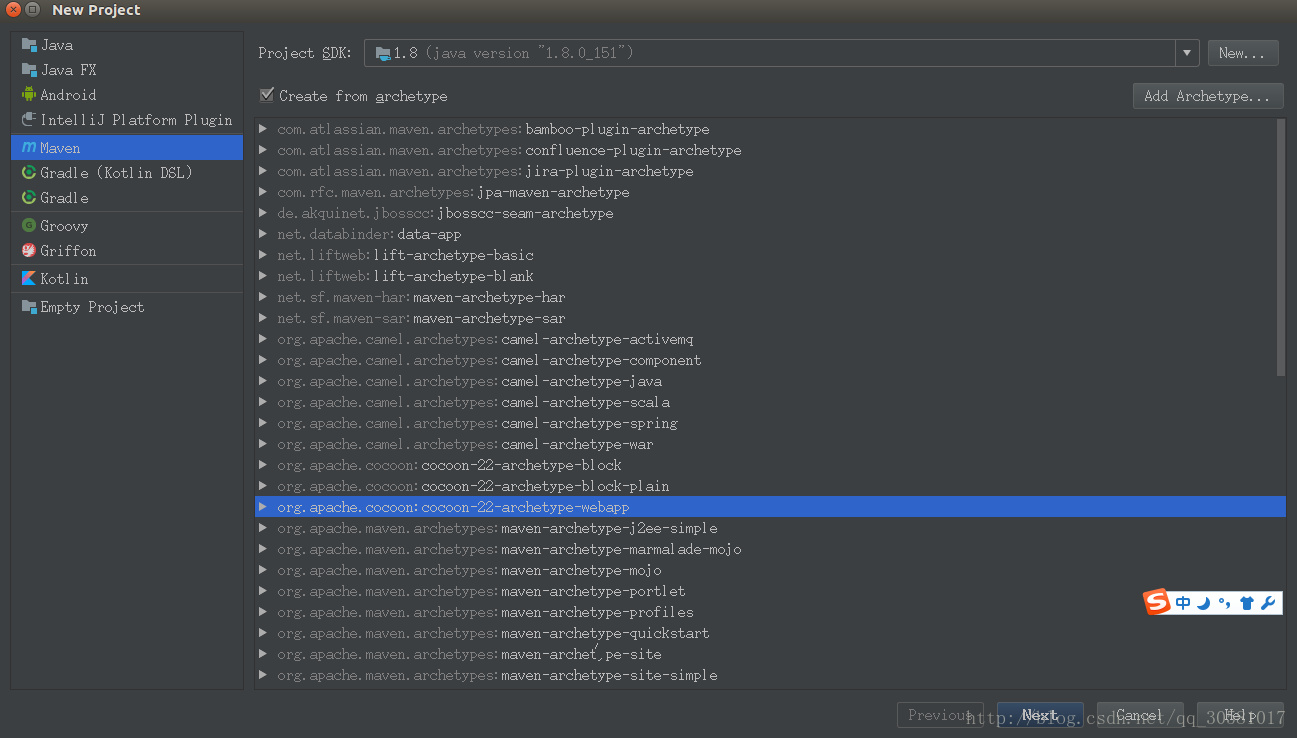Select the Kotlin K icon
The image size is (1297, 738).
(29, 279)
